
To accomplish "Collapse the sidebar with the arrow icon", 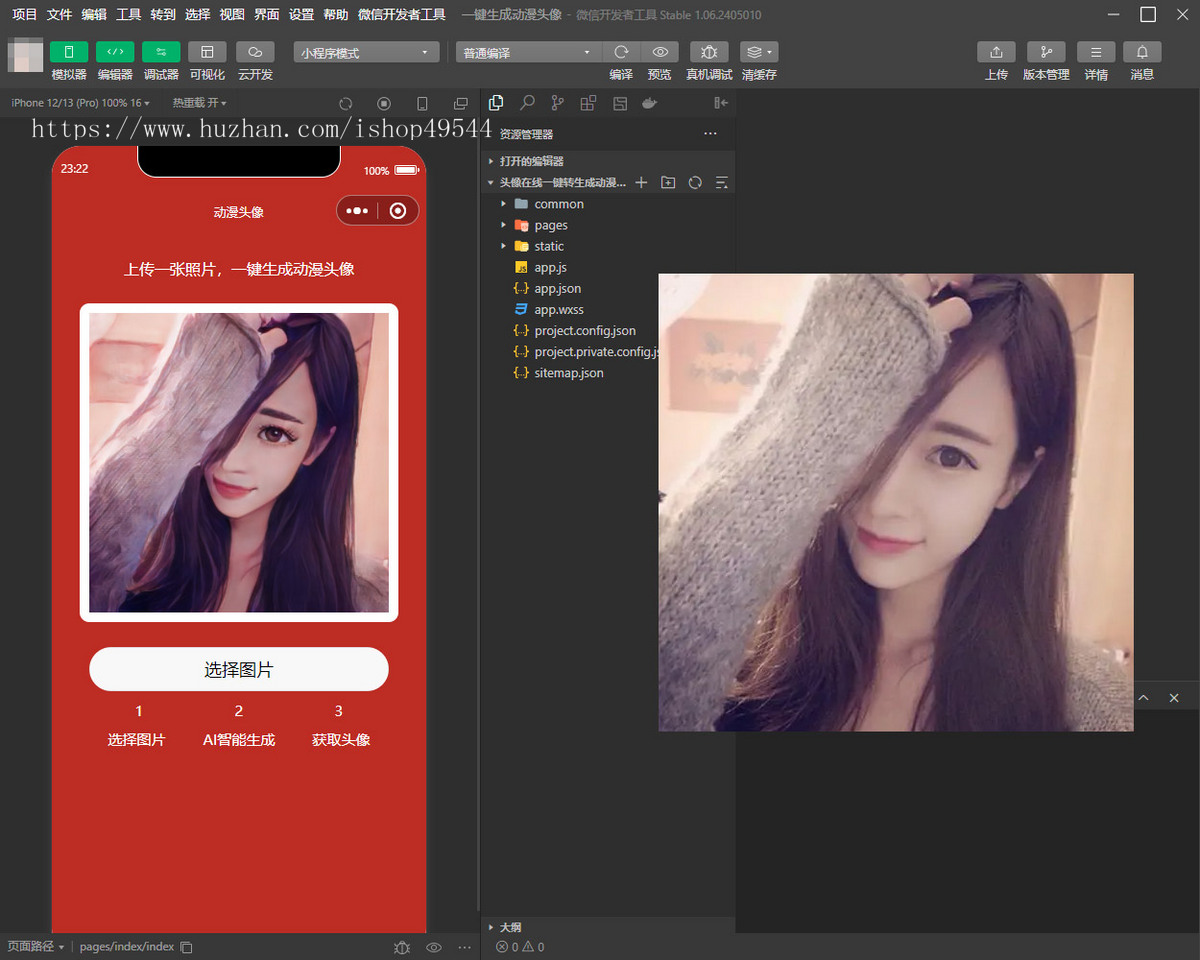I will point(721,102).
